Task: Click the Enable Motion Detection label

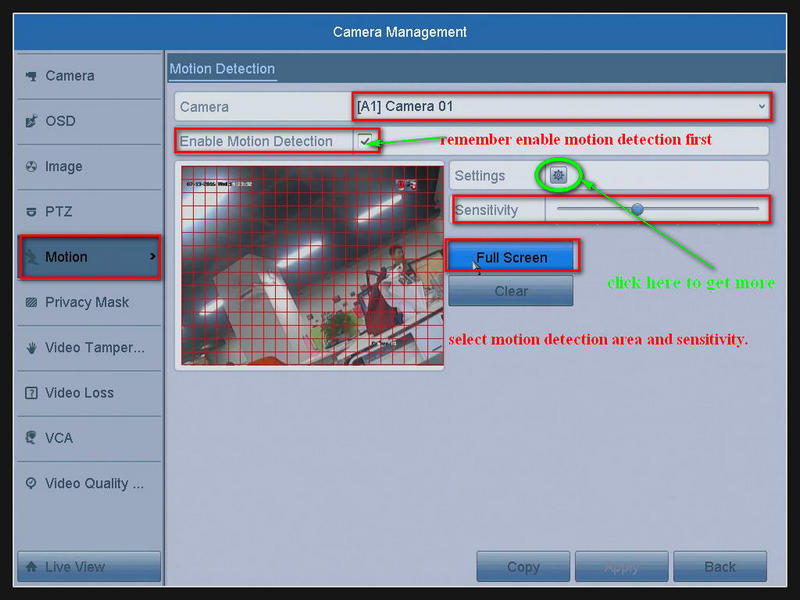Action: point(256,141)
